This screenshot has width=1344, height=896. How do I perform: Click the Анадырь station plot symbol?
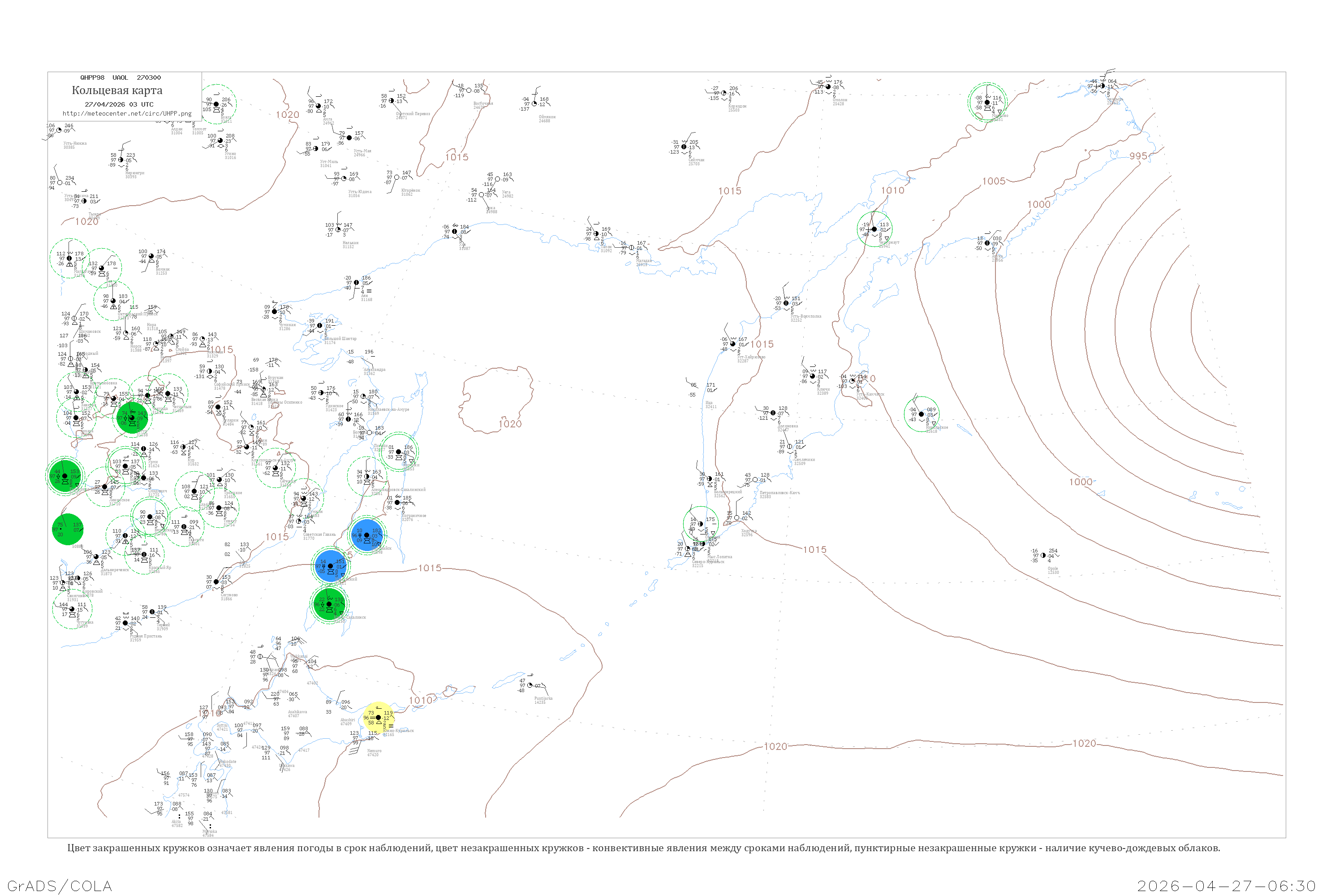click(1102, 86)
